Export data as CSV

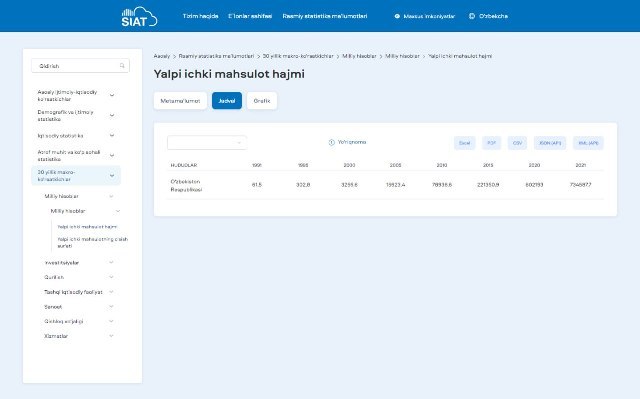pyautogui.click(x=517, y=143)
